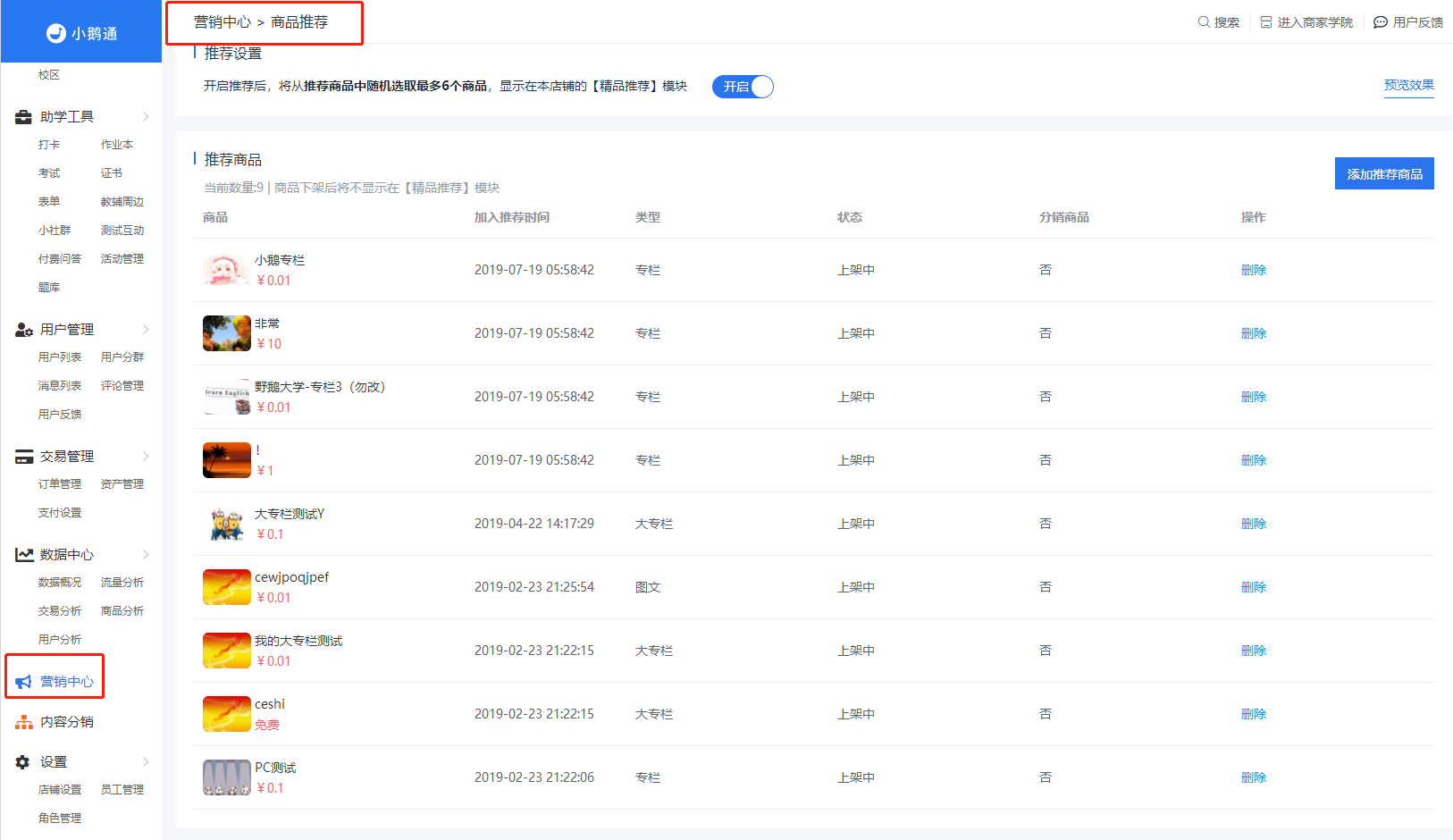
Task: Delete the 小鹅专栏 recommended item
Action: (1254, 270)
